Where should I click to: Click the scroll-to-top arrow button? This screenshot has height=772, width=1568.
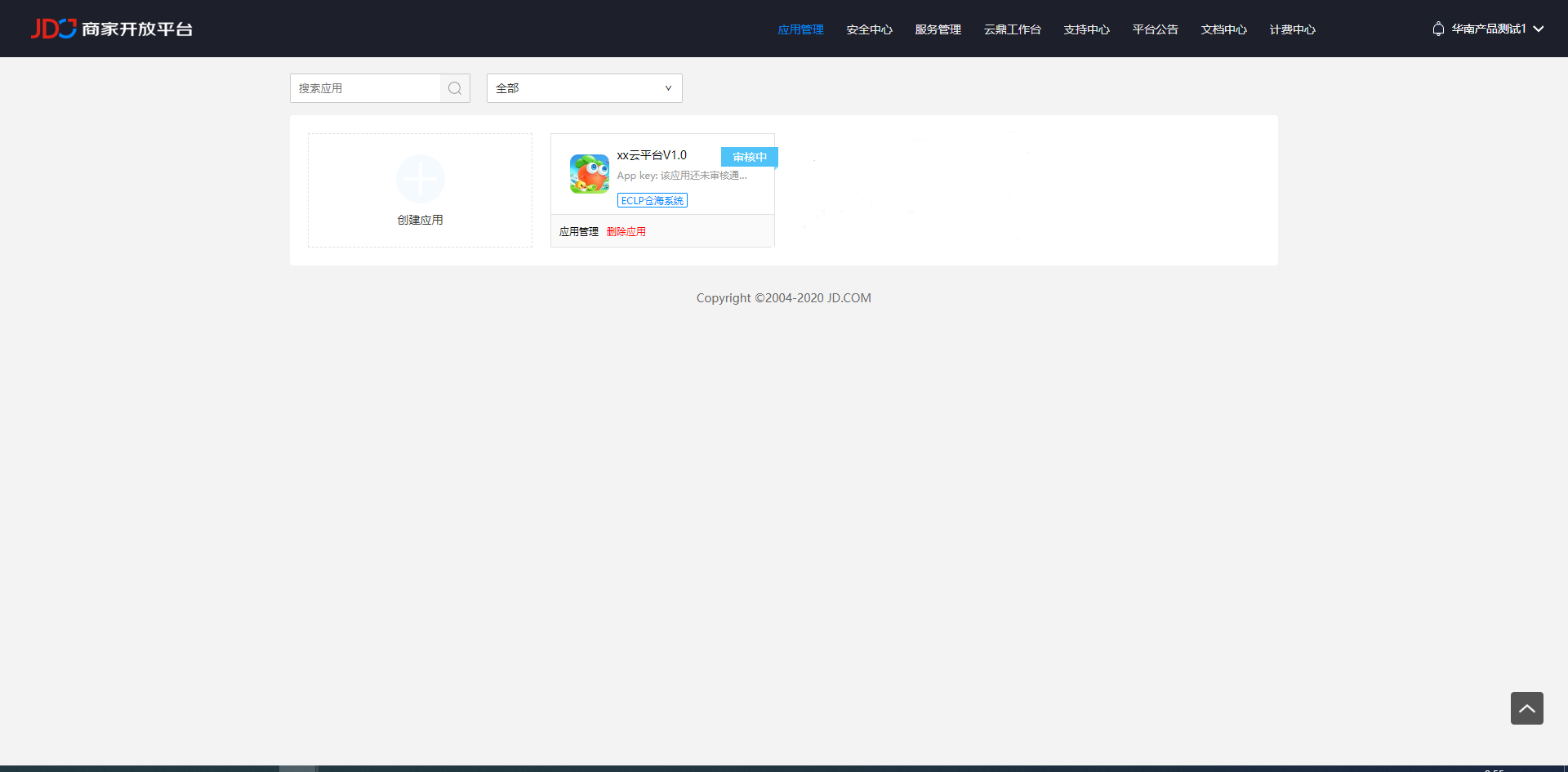1526,708
